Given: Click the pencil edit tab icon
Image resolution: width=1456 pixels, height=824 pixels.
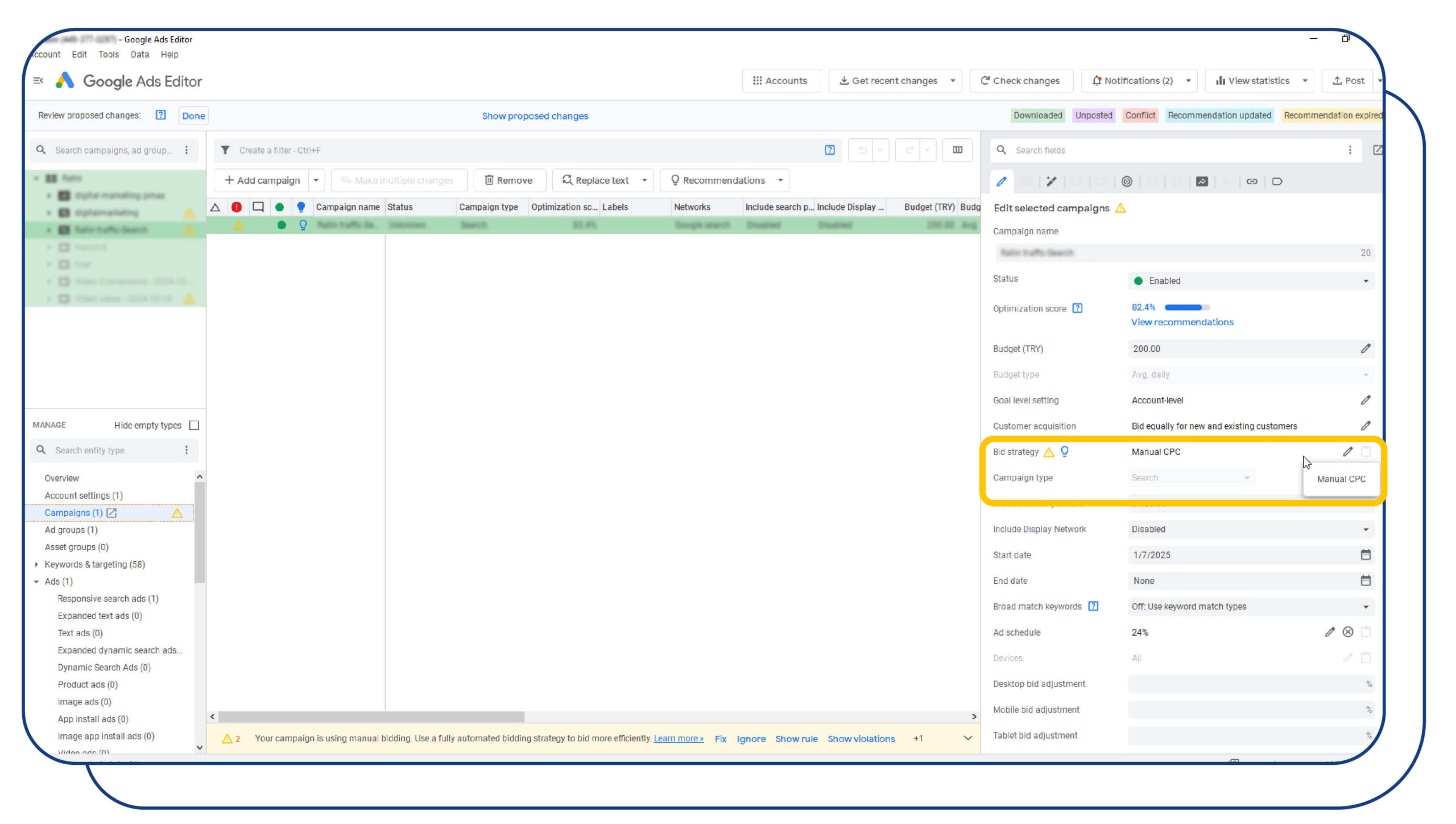Looking at the screenshot, I should pyautogui.click(x=1002, y=182).
